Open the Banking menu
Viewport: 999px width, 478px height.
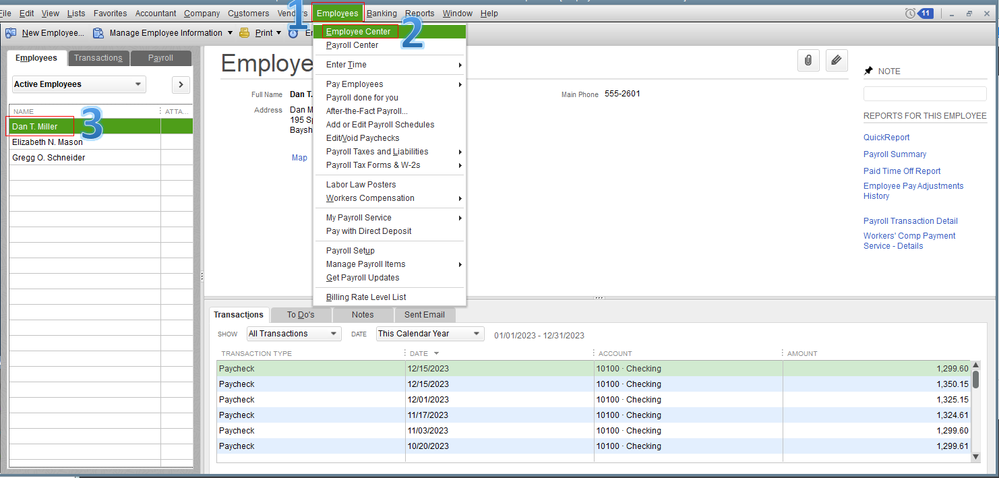click(382, 13)
